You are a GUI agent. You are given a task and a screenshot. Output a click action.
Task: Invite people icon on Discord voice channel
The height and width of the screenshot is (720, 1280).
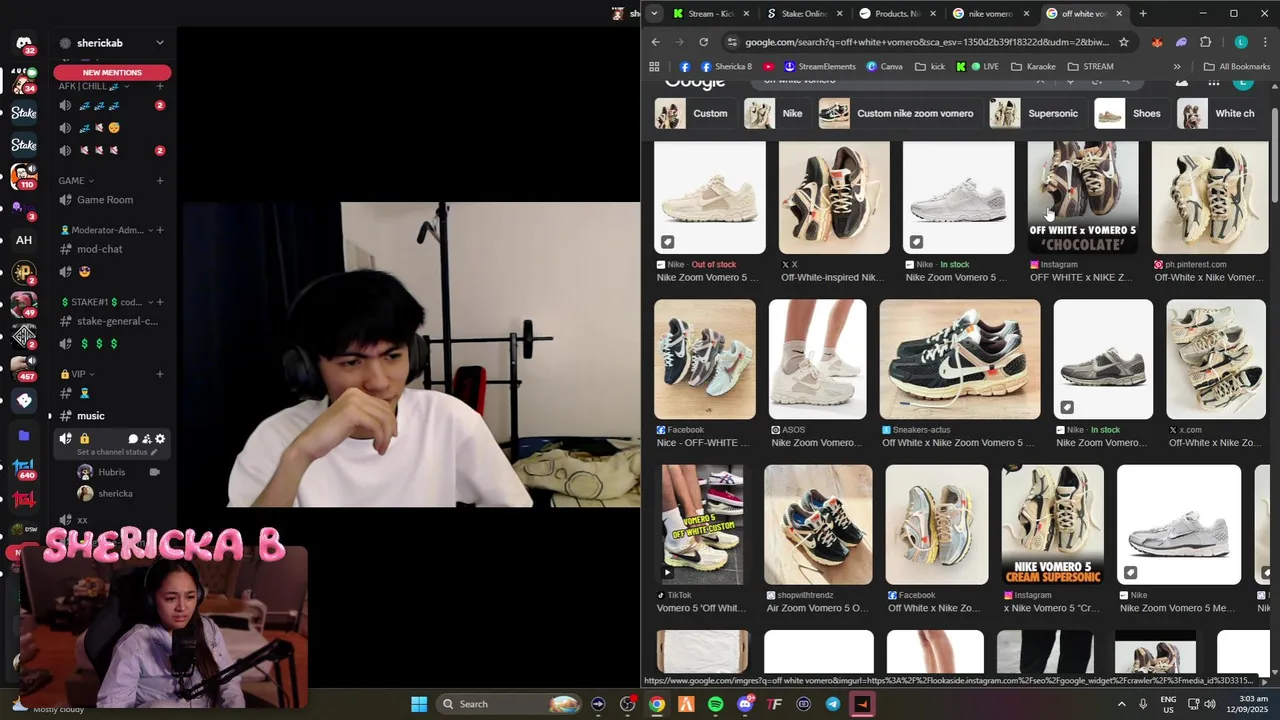(146, 438)
